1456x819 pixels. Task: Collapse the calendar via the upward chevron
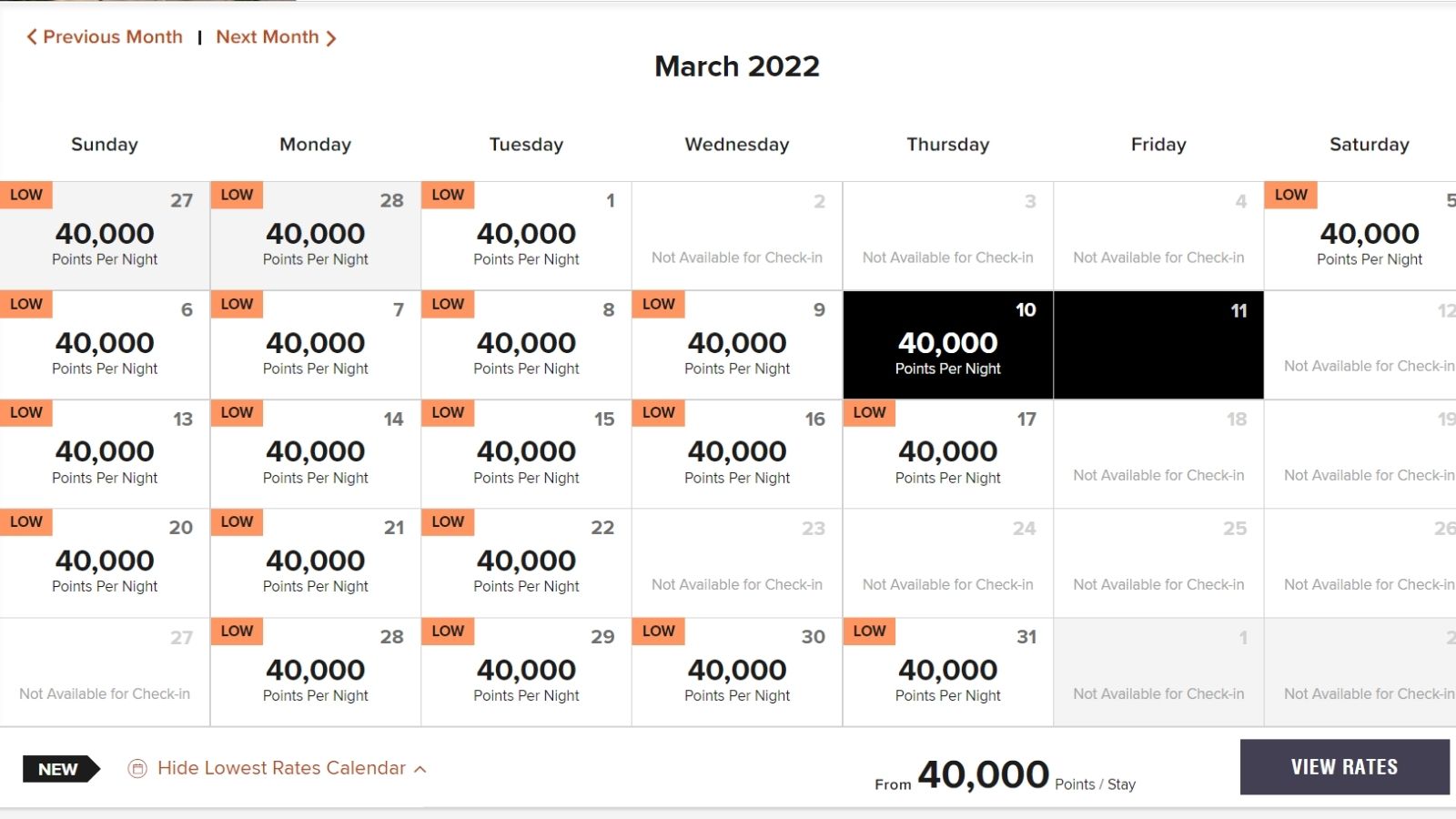click(421, 768)
